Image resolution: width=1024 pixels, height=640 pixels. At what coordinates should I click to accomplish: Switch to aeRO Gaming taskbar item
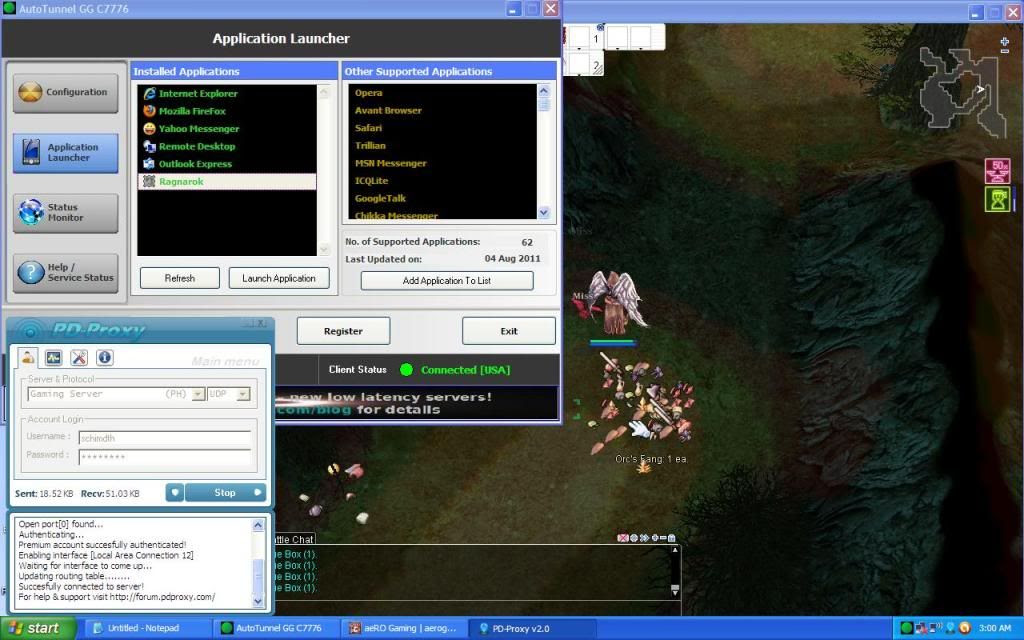(x=404, y=628)
